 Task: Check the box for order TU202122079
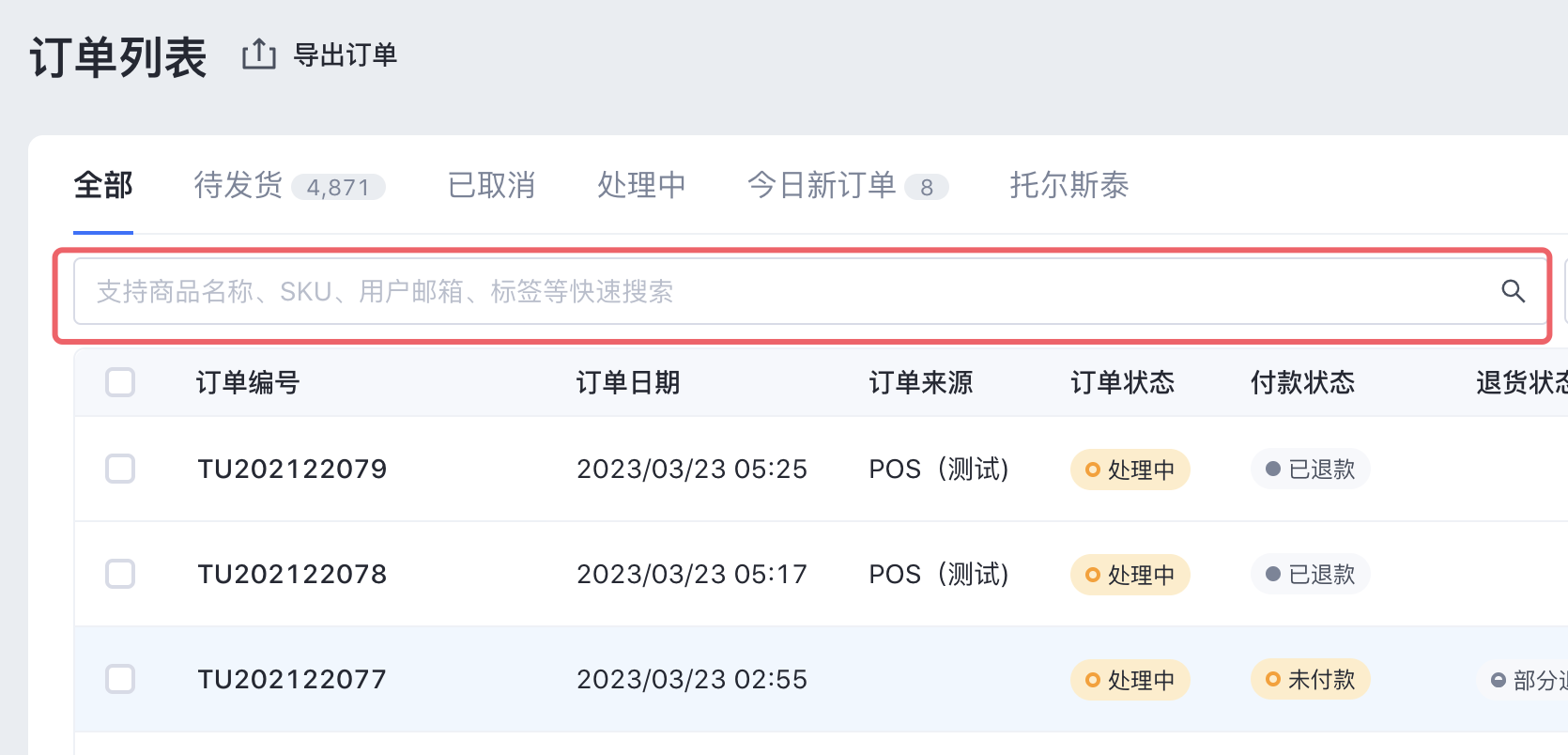tap(120, 469)
